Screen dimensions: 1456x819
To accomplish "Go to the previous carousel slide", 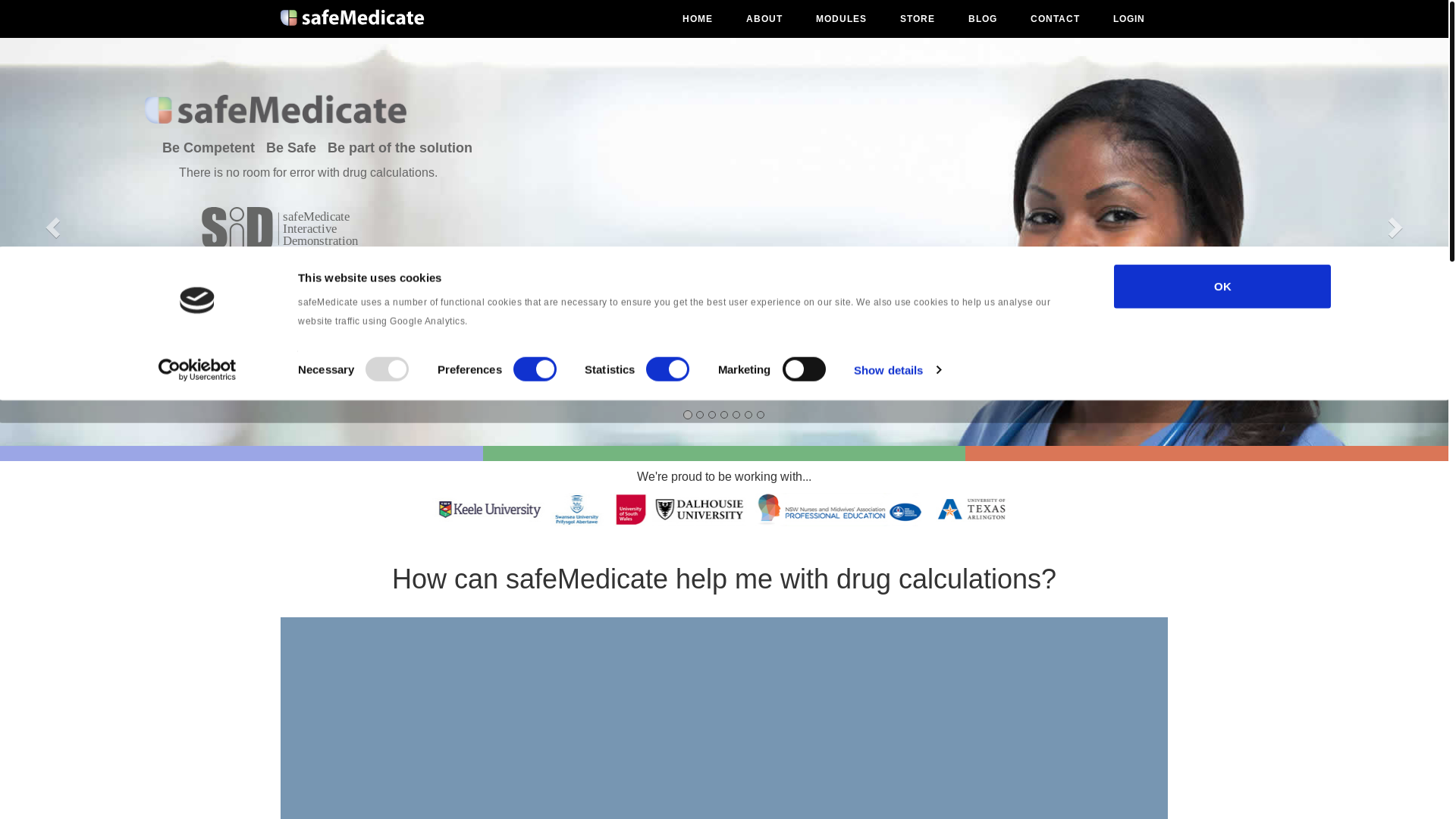I will [x=52, y=227].
